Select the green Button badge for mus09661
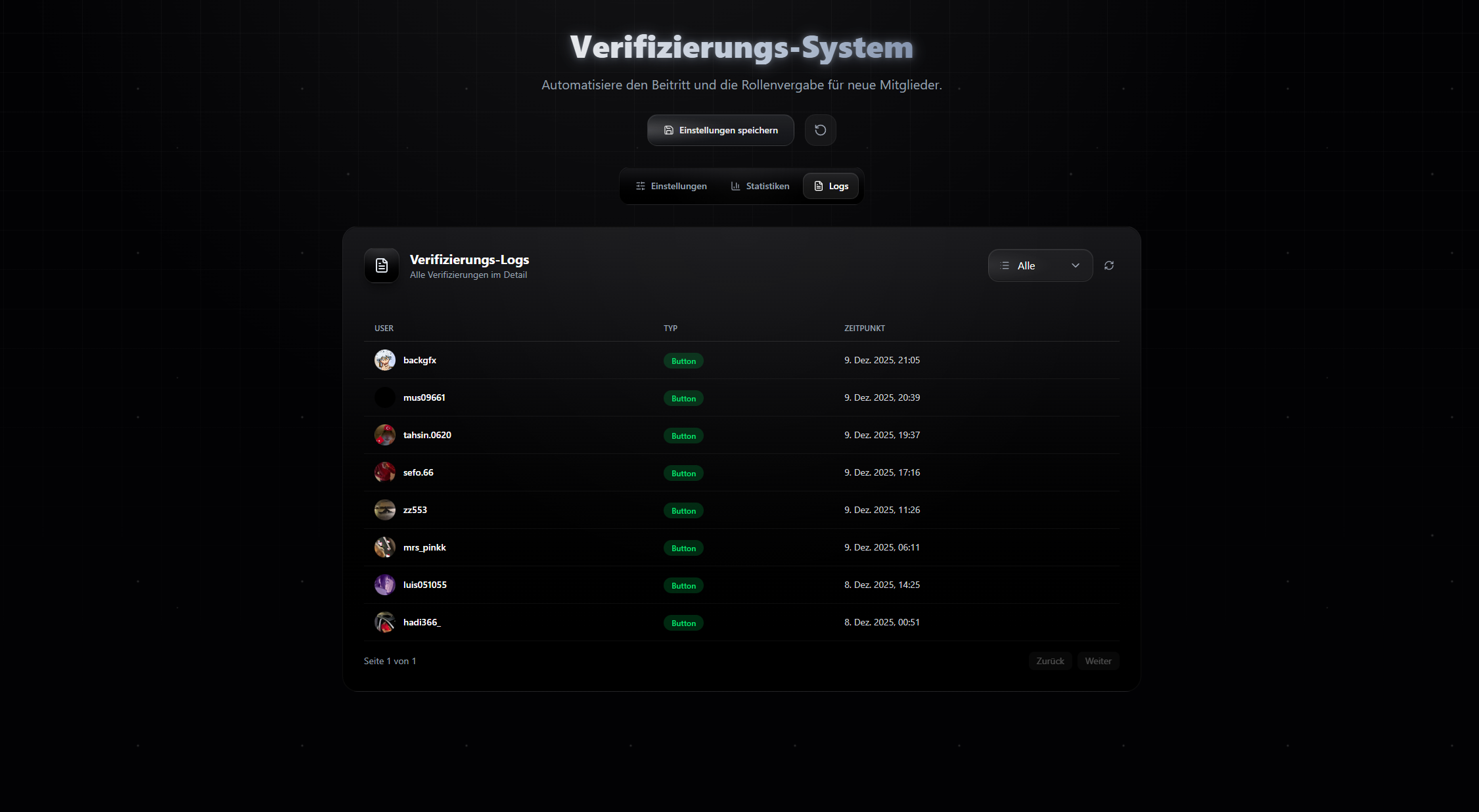Image resolution: width=1479 pixels, height=812 pixels. coord(683,398)
